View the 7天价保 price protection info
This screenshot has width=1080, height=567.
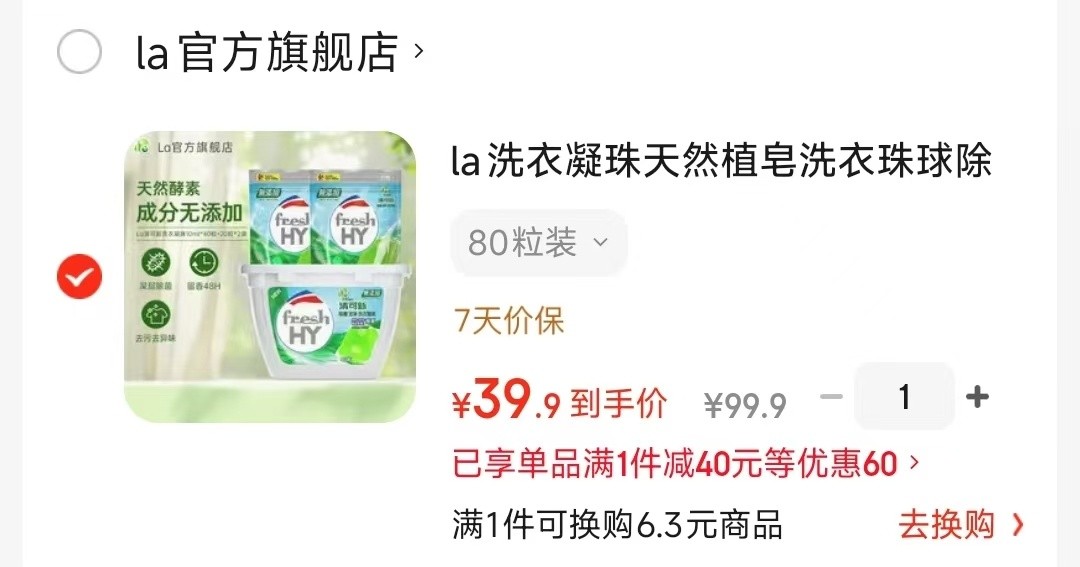[x=509, y=321]
